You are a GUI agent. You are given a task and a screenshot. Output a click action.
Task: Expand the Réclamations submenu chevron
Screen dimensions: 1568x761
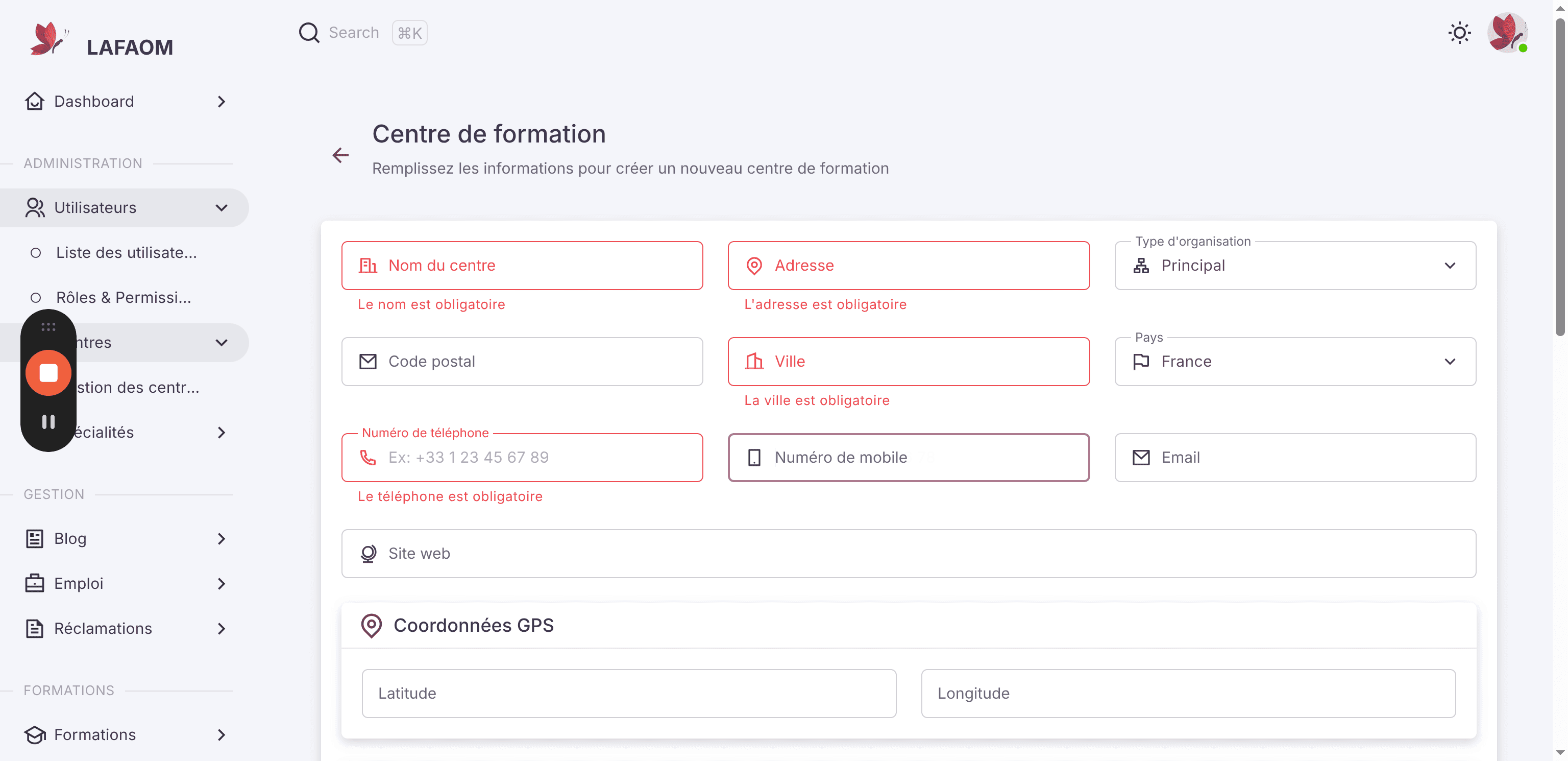(222, 629)
